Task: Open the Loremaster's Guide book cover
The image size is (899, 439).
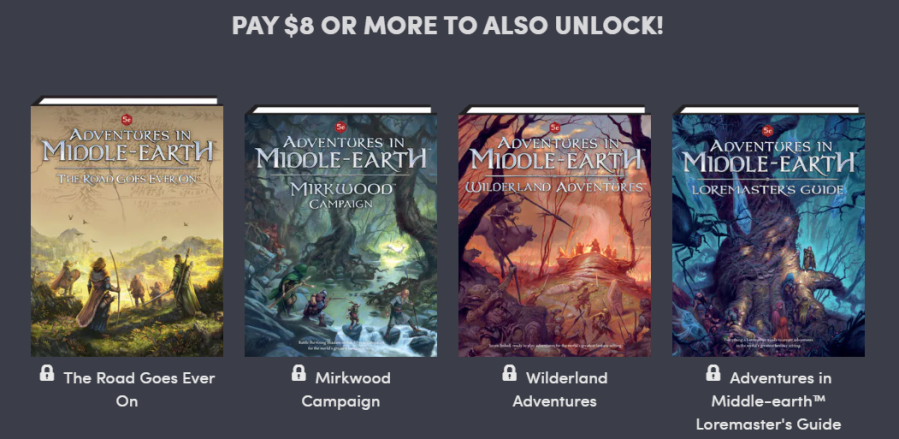Action: pos(768,231)
